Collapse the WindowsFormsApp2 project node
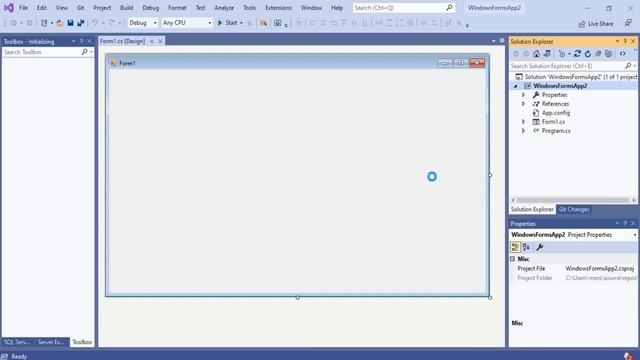The height and width of the screenshot is (360, 640). tap(516, 86)
